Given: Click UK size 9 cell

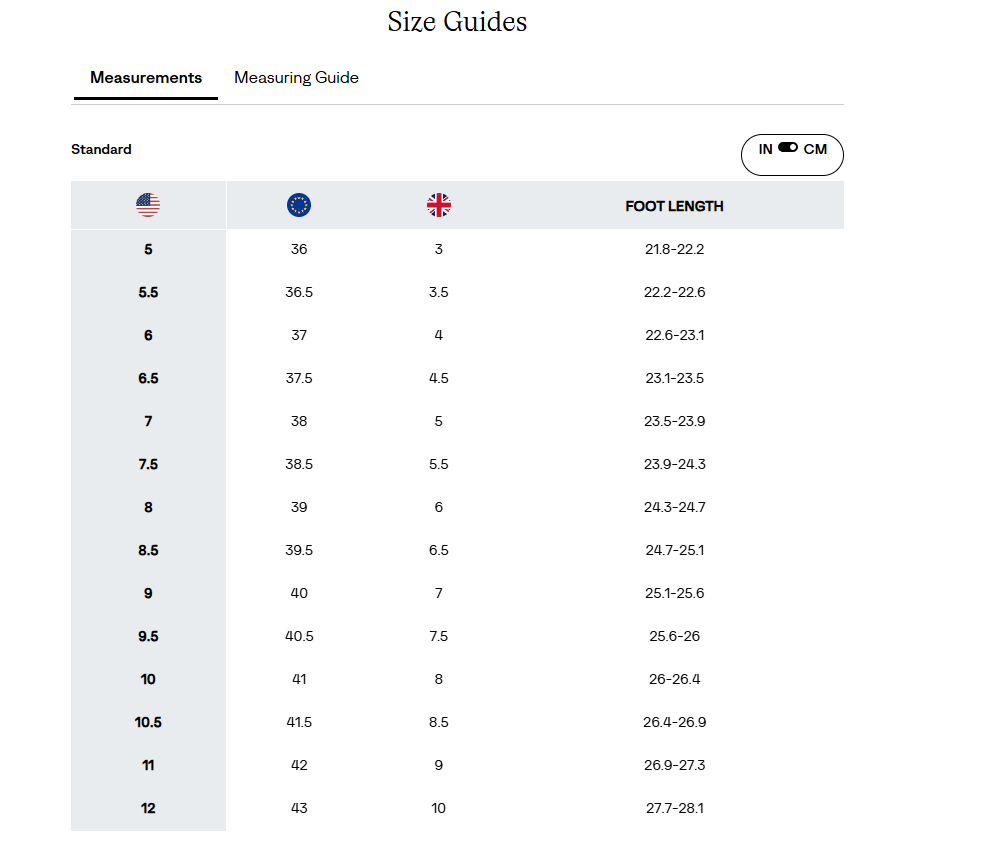Looking at the screenshot, I should pos(439,765).
